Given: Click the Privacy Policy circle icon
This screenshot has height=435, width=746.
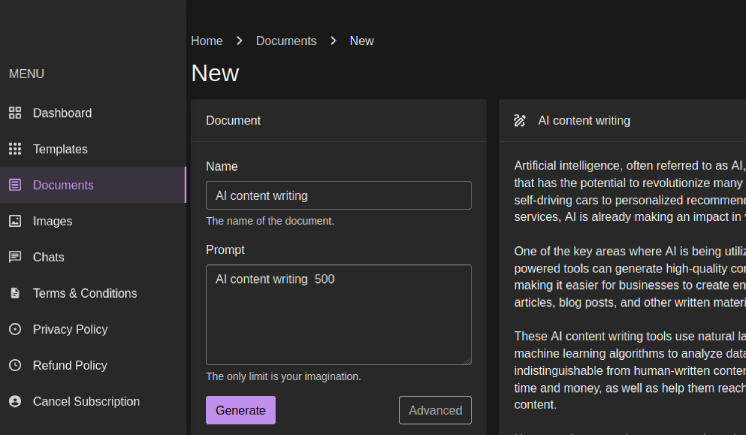Looking at the screenshot, I should (x=15, y=329).
